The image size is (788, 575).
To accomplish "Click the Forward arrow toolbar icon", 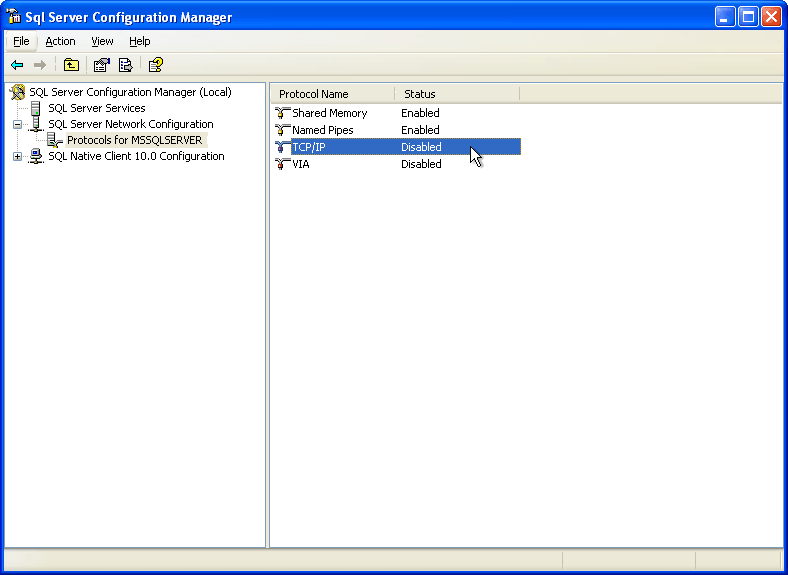I will pos(40,65).
